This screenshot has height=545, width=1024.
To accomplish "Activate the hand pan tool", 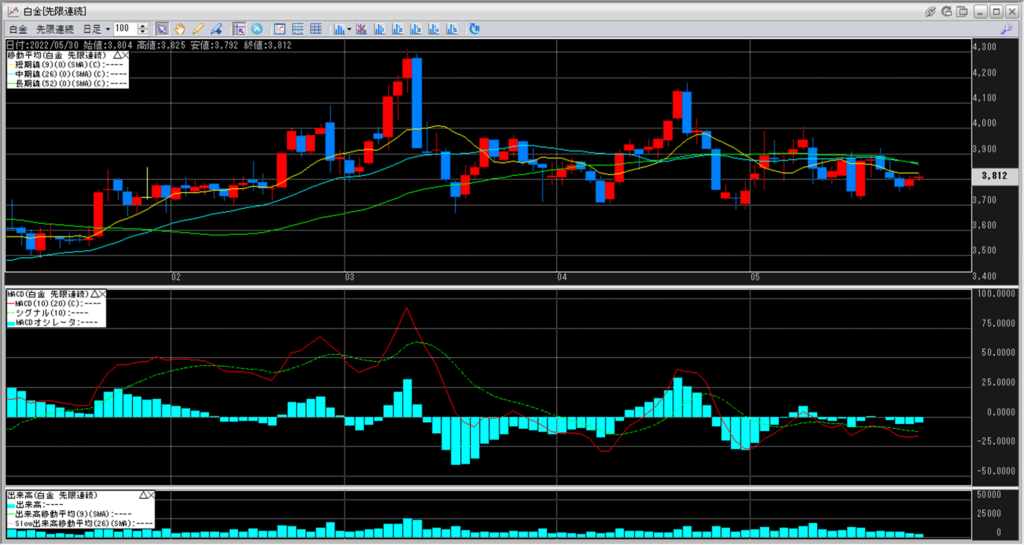I will click(180, 29).
